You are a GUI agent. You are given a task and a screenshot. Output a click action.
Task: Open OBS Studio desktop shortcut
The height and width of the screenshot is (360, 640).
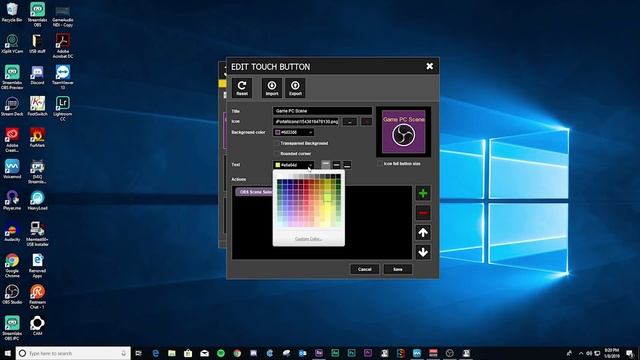[12, 294]
